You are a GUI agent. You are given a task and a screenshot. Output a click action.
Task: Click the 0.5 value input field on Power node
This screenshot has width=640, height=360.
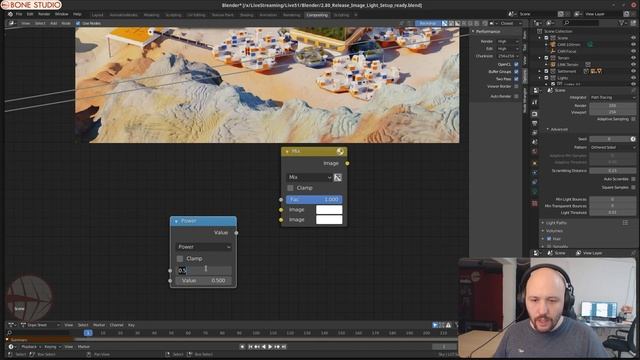[203, 270]
